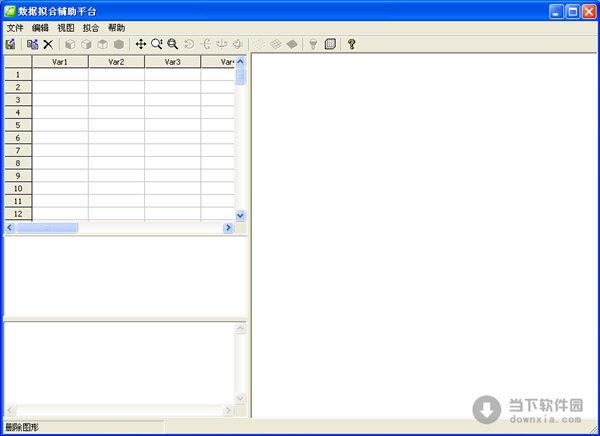Select the second grayed cube view icon
The image size is (600, 436).
[x=86, y=44]
